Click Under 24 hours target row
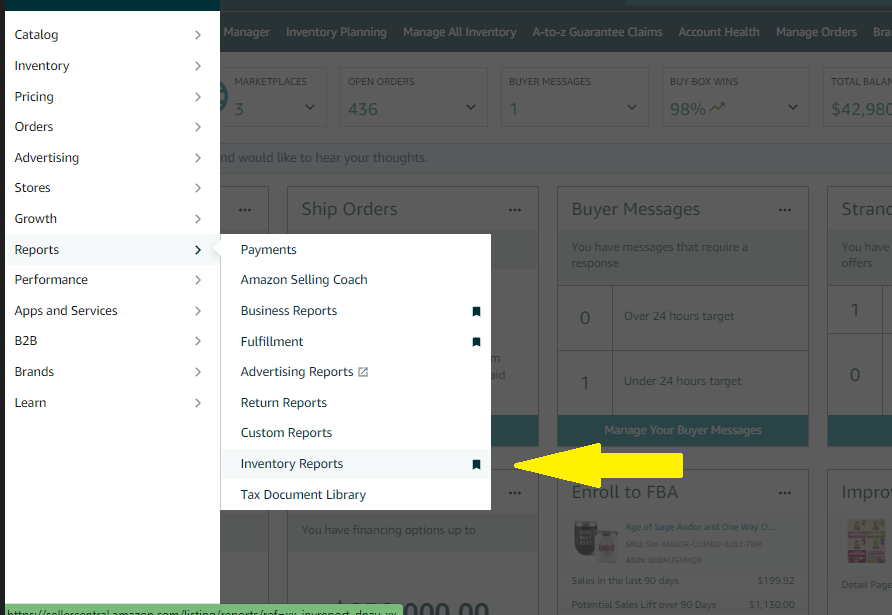 [x=683, y=383]
